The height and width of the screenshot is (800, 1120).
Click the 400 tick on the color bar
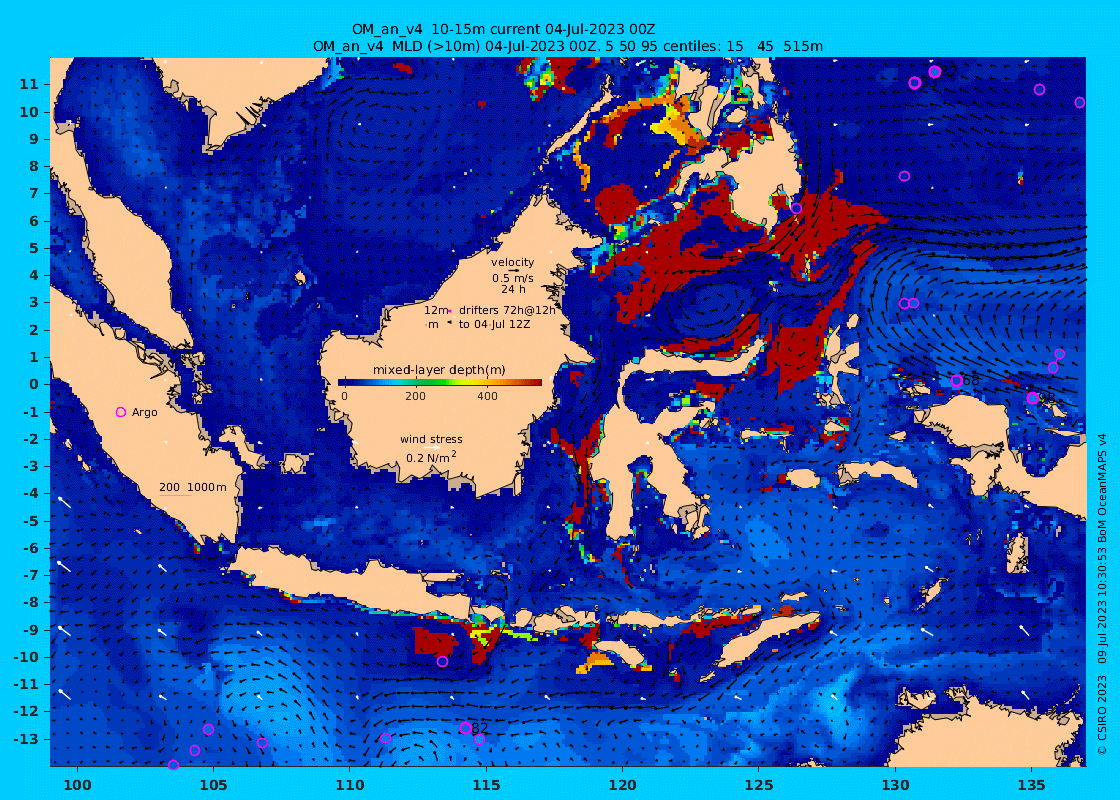click(487, 396)
